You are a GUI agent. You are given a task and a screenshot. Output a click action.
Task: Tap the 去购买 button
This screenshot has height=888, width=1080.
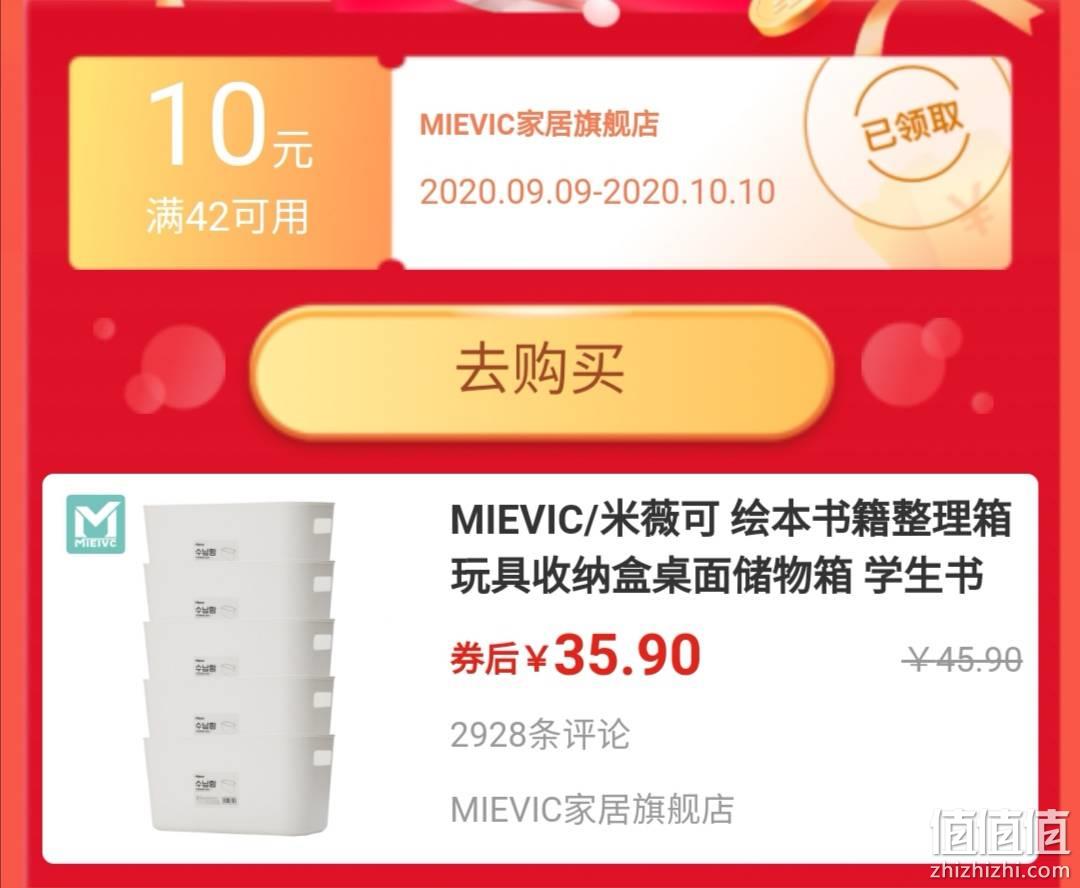[541, 371]
